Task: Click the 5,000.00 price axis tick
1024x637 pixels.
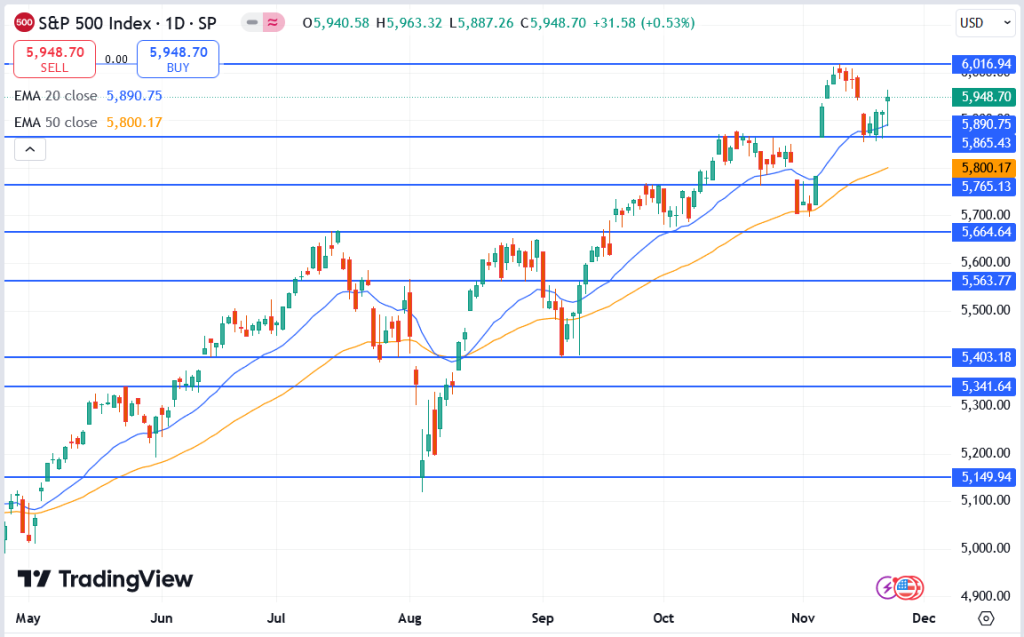Action: tap(985, 548)
